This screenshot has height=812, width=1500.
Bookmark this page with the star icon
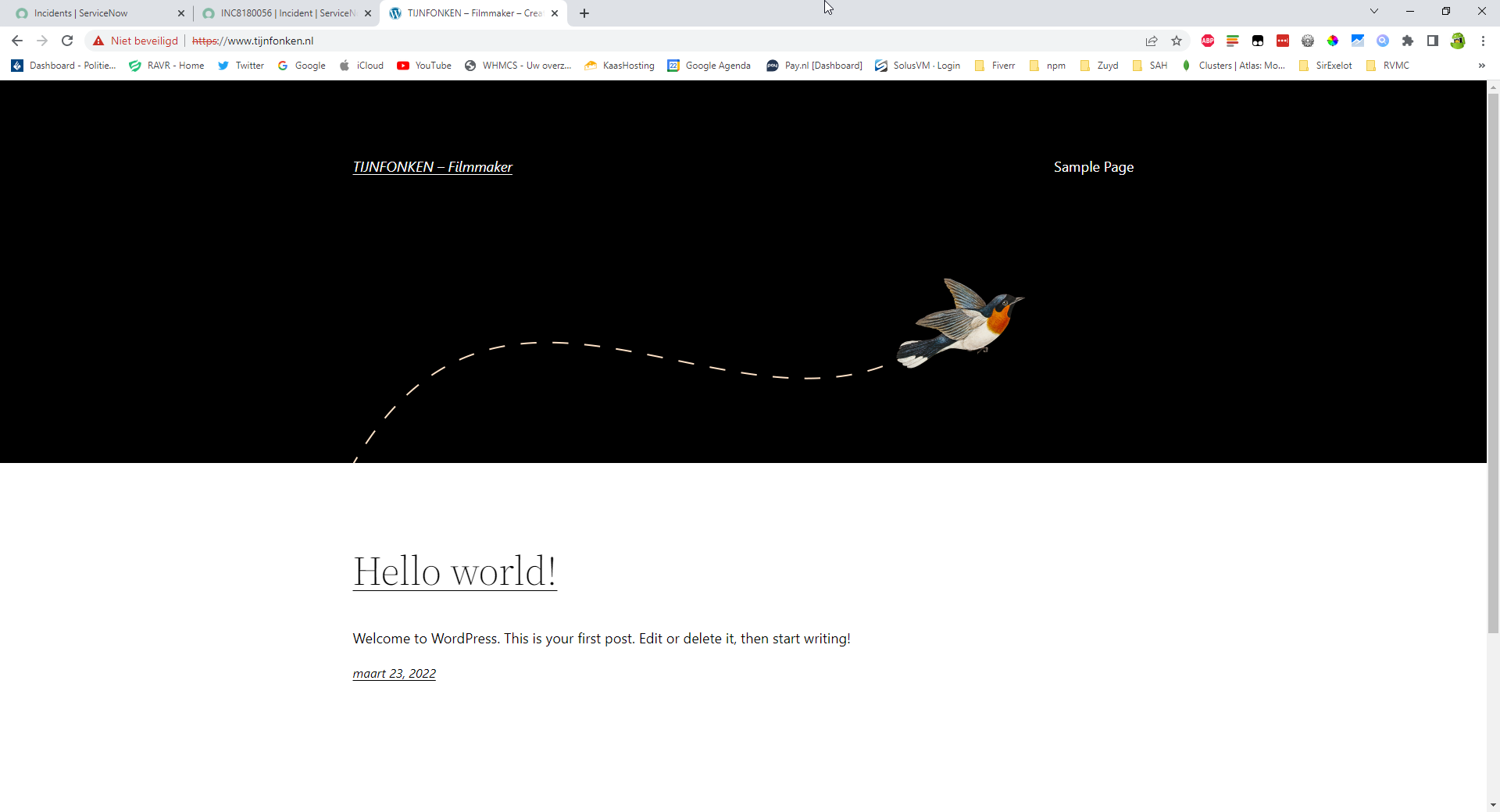(x=1177, y=41)
